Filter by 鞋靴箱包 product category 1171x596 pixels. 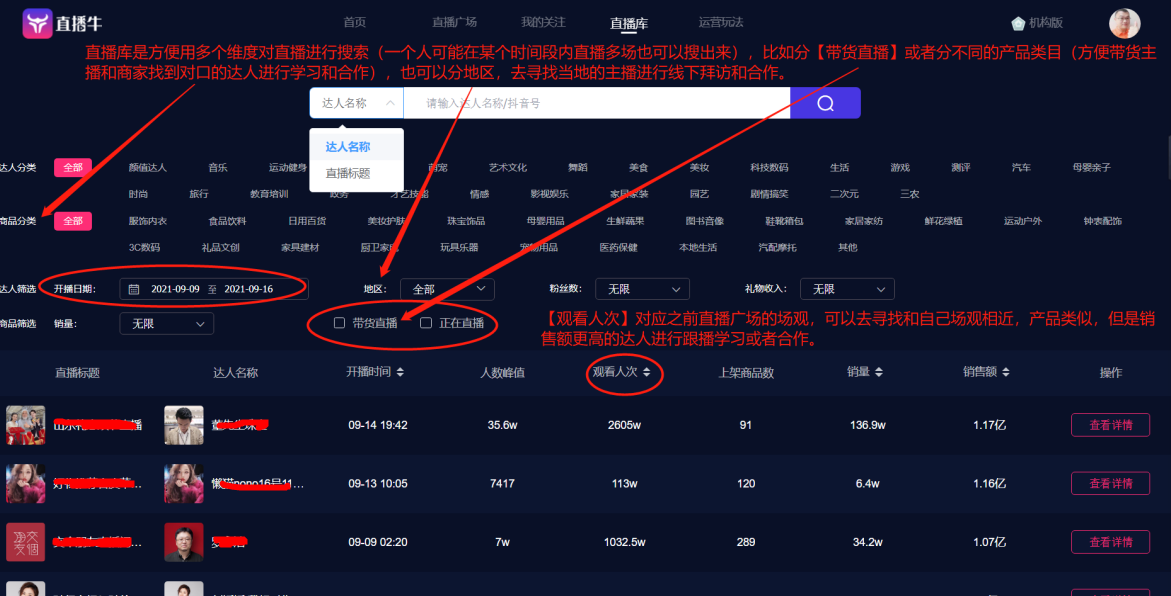[x=784, y=221]
